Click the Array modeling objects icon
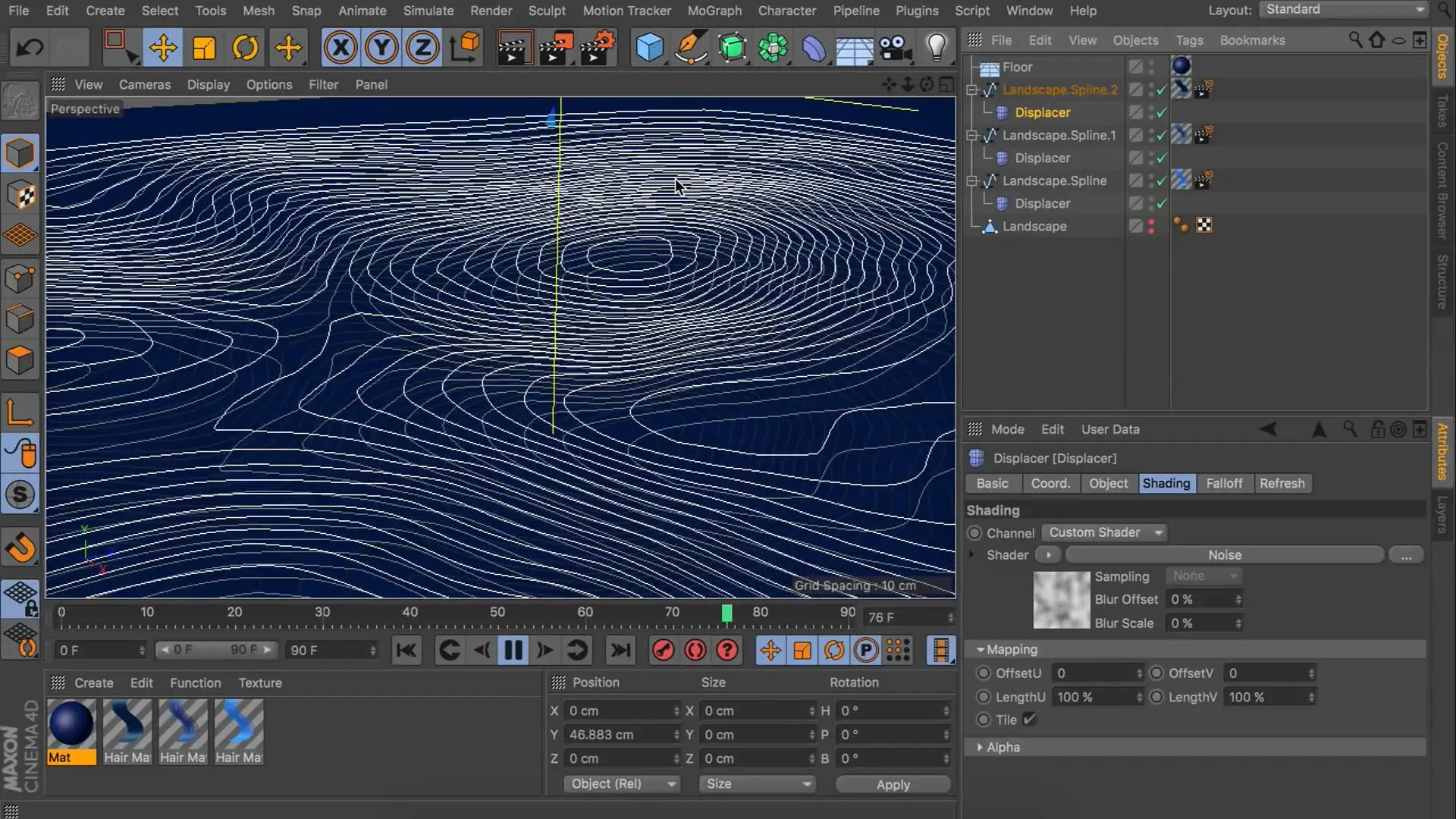Viewport: 1456px width, 819px height. (773, 49)
